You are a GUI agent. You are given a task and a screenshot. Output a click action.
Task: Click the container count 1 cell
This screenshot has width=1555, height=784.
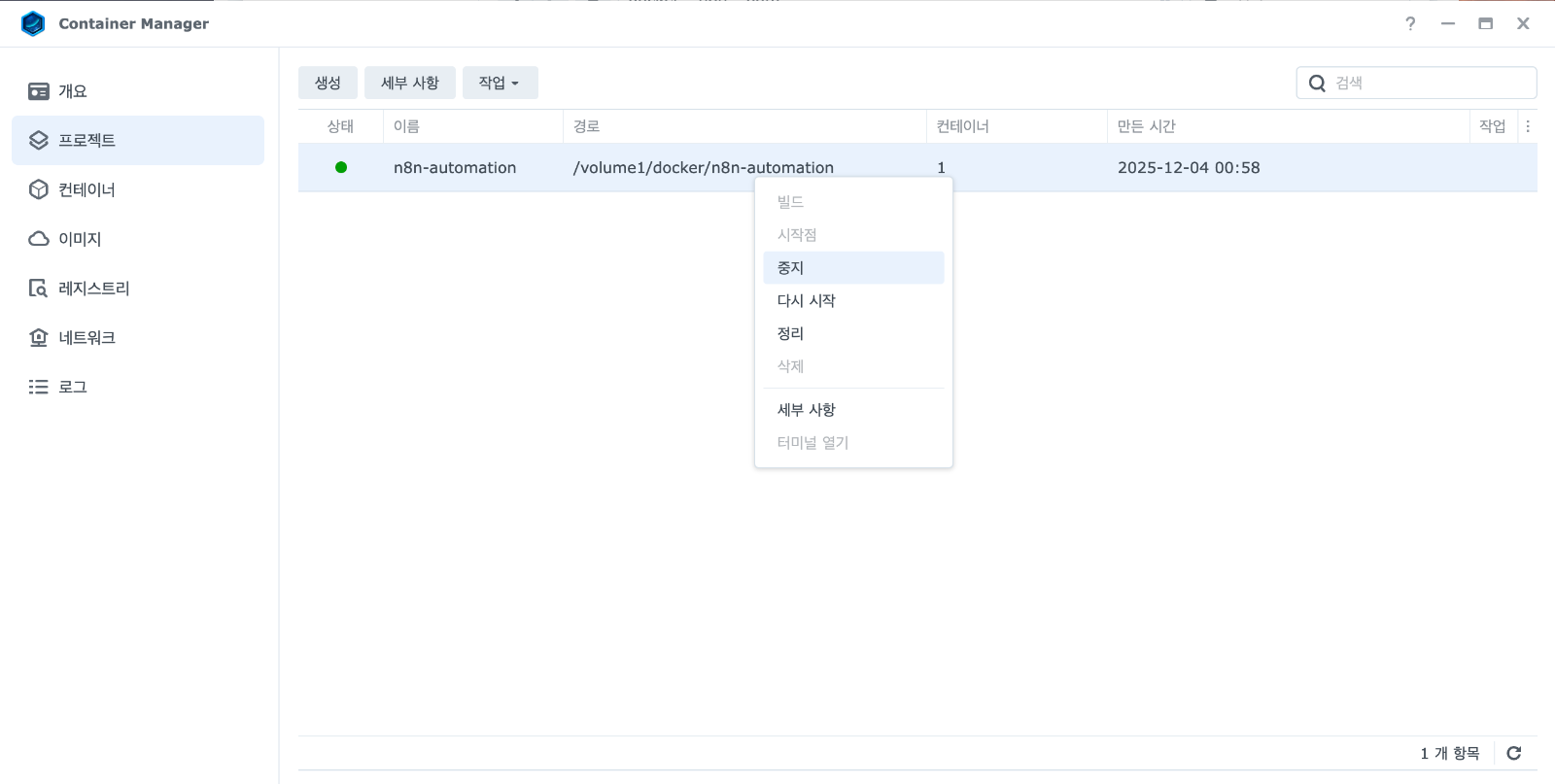[941, 168]
